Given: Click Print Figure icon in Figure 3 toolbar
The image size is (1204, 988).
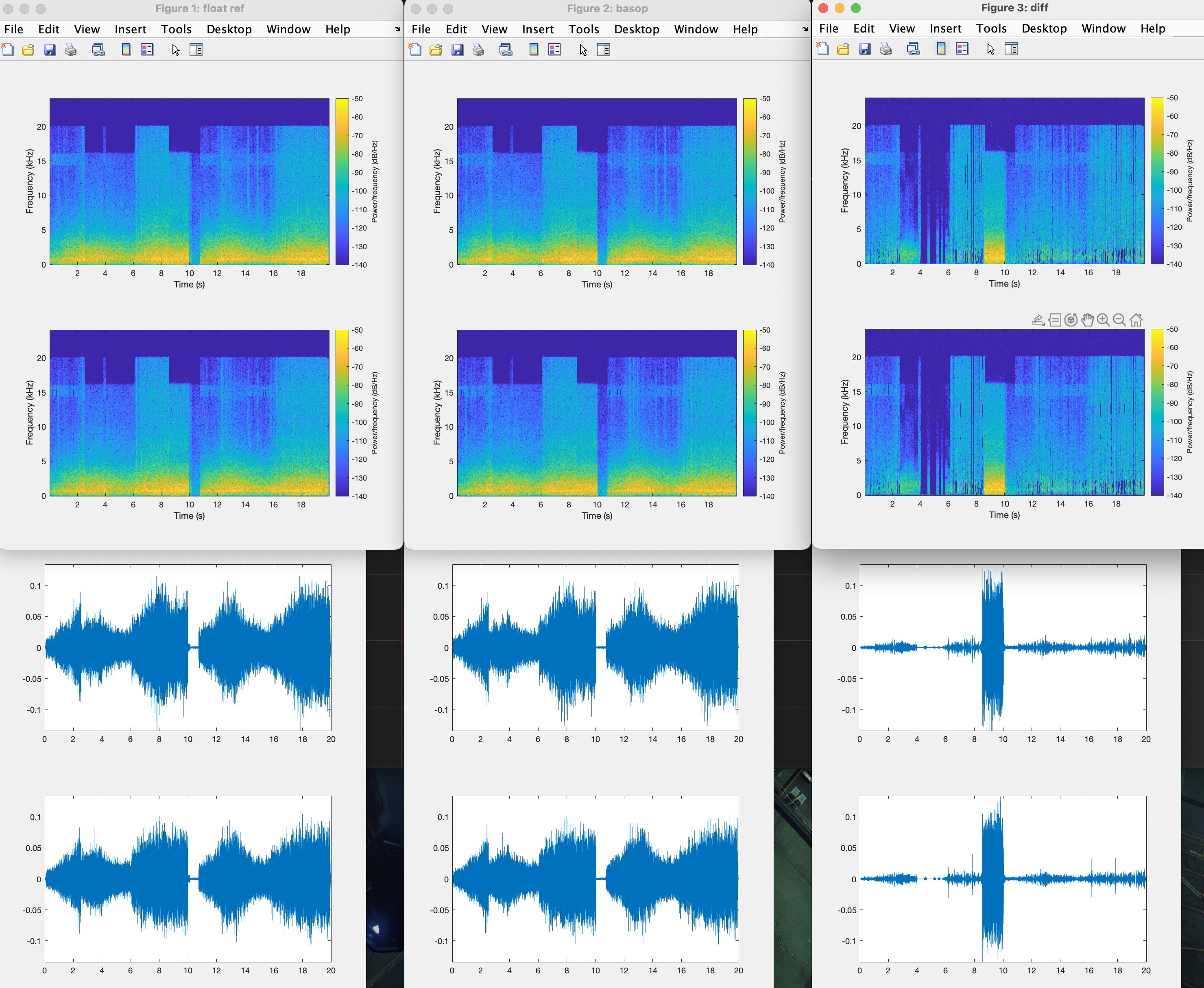Looking at the screenshot, I should tap(886, 50).
